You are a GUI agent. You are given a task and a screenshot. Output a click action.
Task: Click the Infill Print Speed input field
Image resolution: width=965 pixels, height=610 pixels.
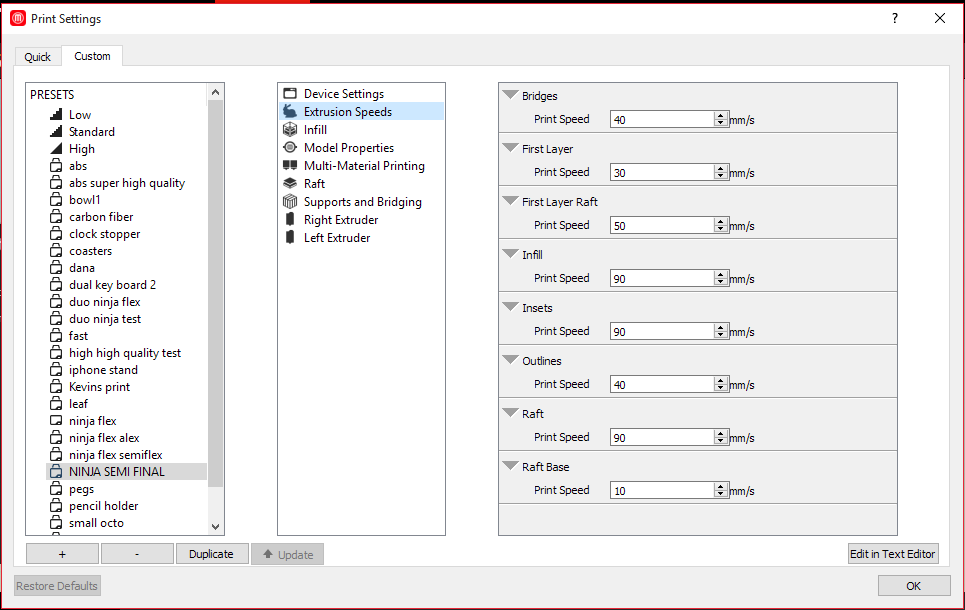pos(662,278)
